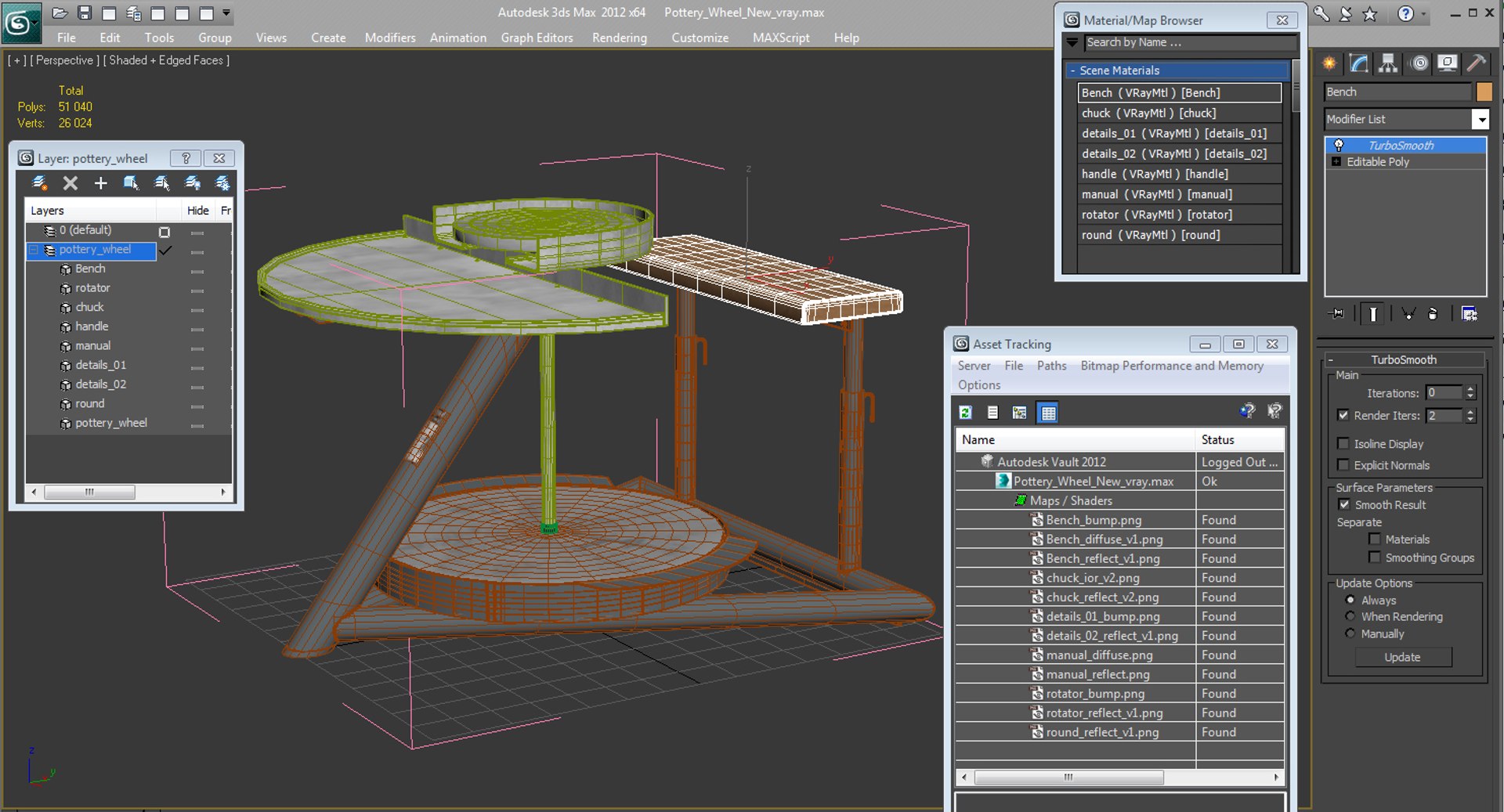Open the Rendering menu
The height and width of the screenshot is (812, 1504).
[x=619, y=38]
